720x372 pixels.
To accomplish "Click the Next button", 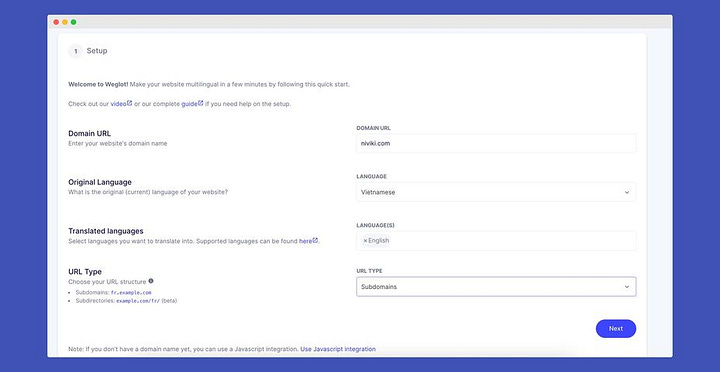I will 616,328.
